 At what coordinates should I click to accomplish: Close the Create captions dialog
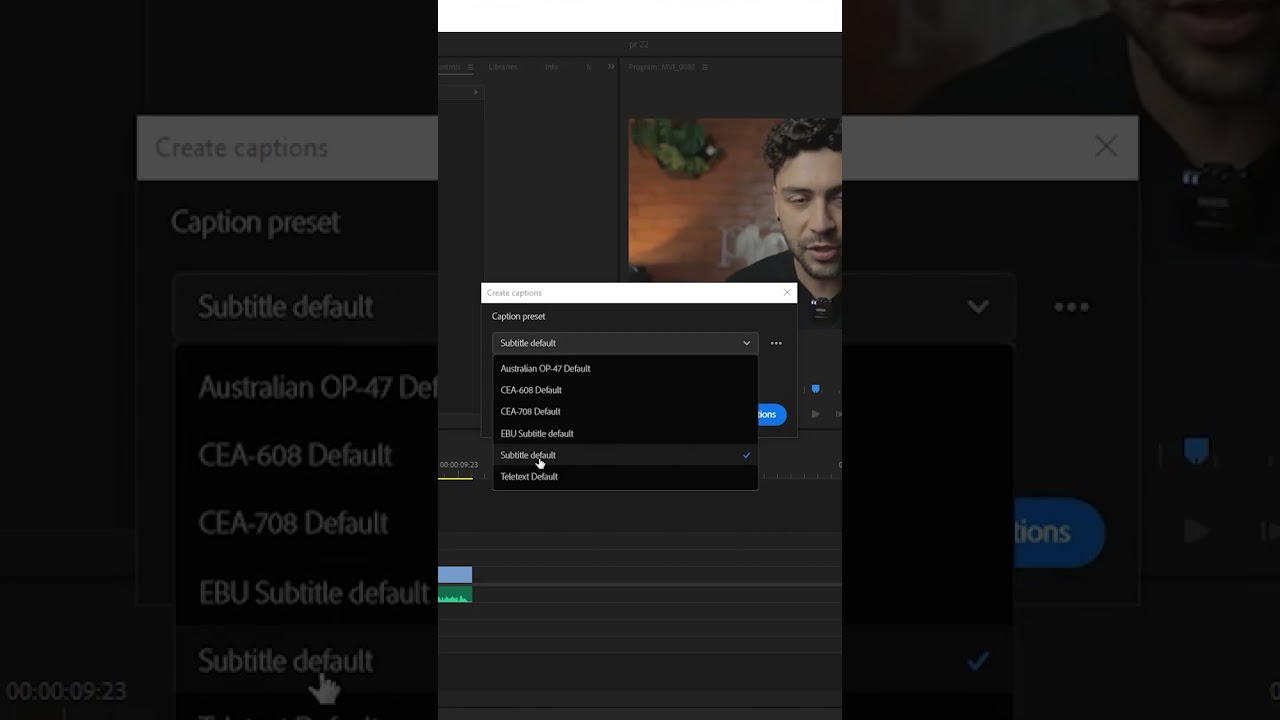coord(787,293)
